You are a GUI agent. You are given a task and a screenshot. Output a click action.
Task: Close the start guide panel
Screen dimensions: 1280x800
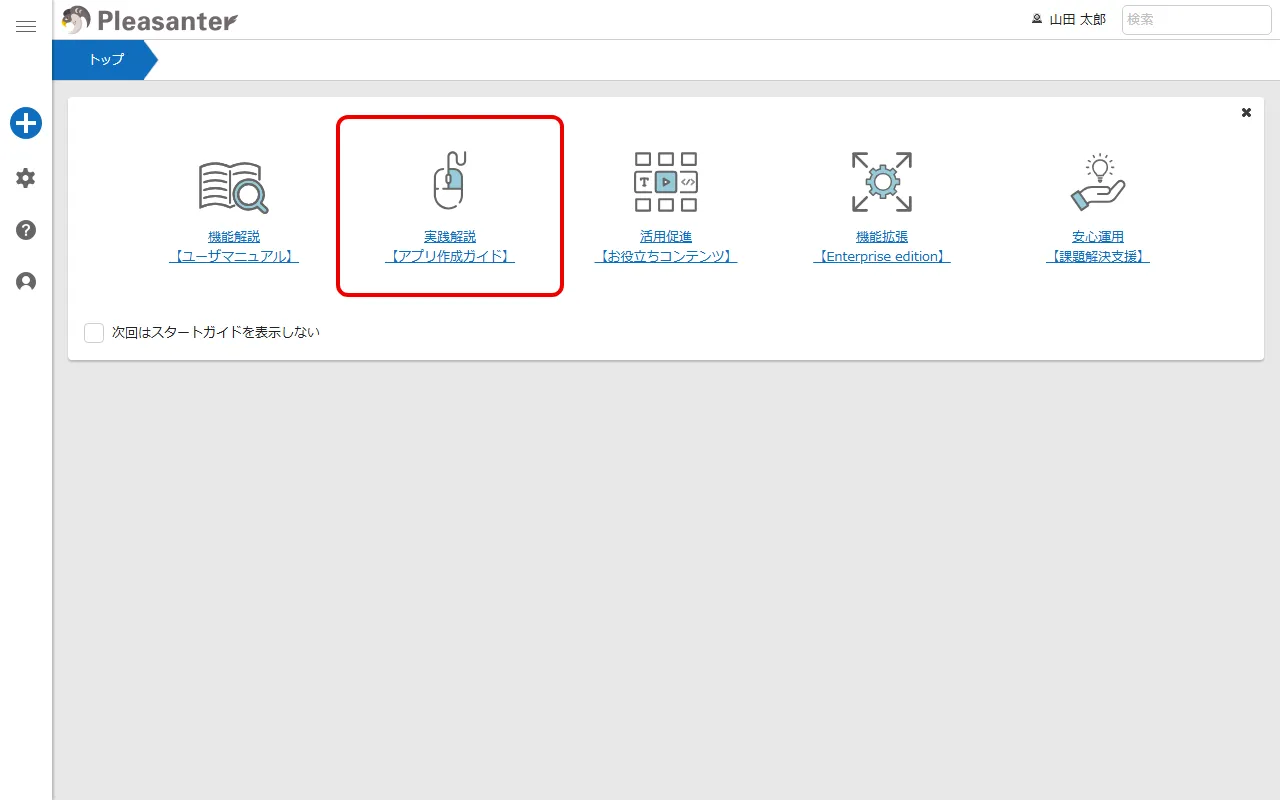(1246, 113)
